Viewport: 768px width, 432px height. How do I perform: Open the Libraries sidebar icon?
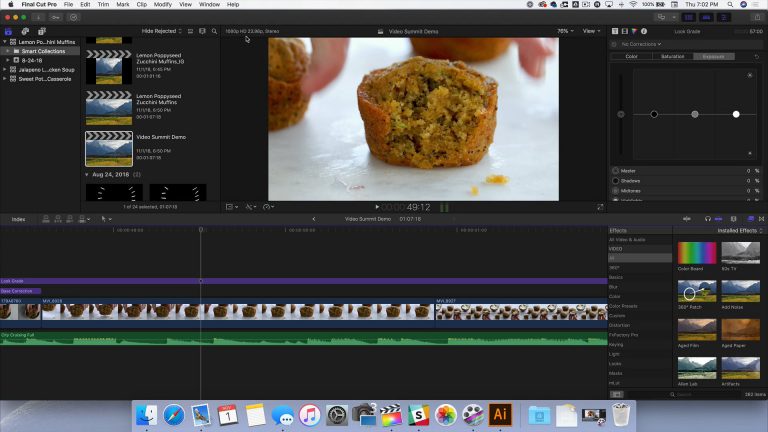click(8, 31)
